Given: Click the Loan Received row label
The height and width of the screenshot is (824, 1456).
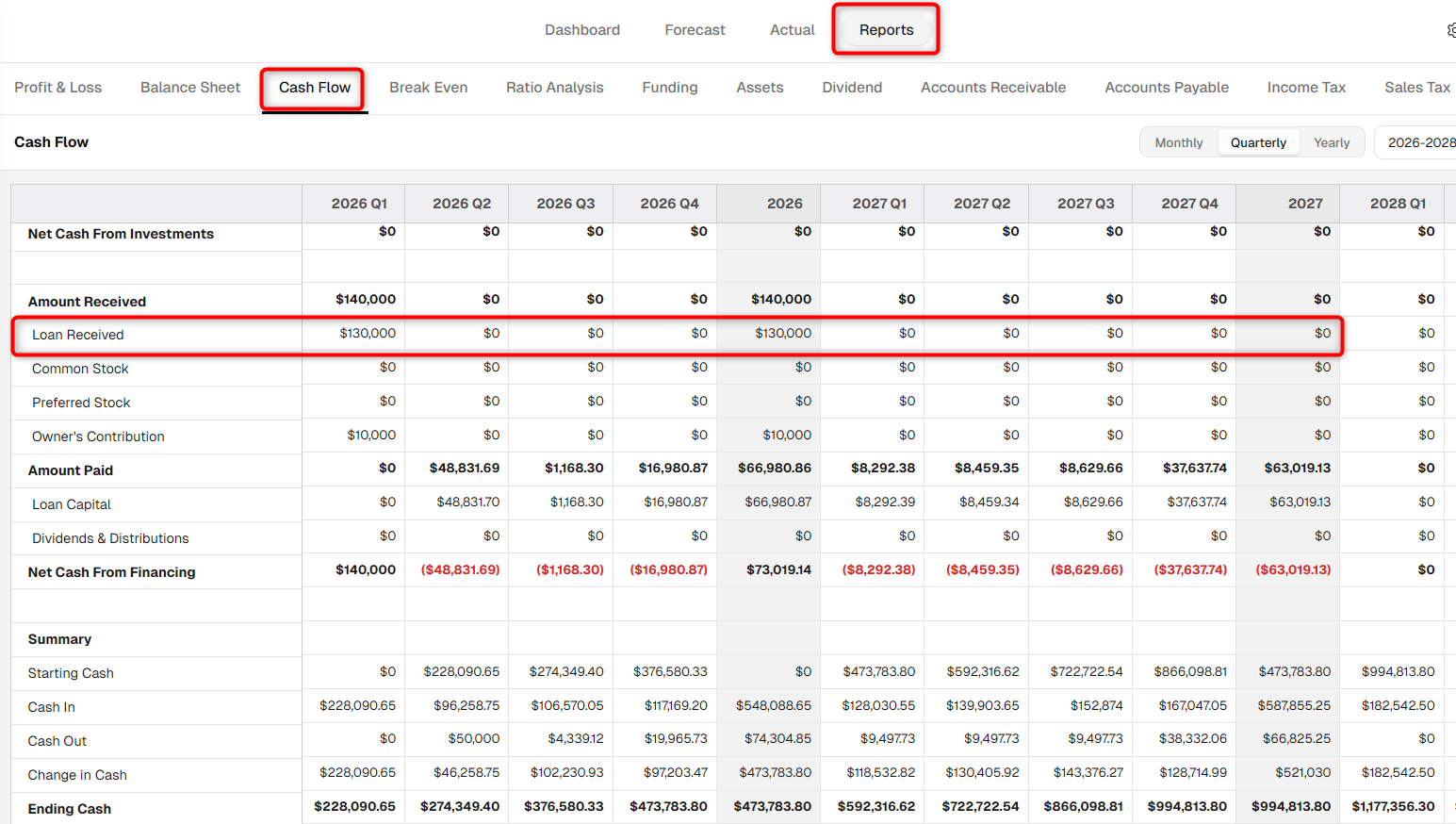Looking at the screenshot, I should 78,335.
